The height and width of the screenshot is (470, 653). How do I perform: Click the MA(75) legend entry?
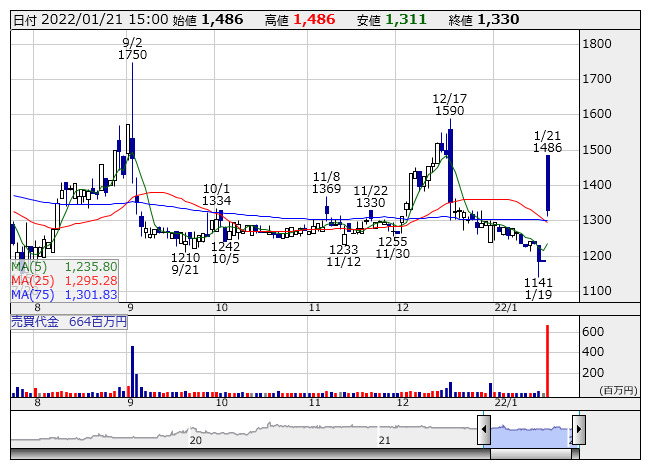pyautogui.click(x=64, y=294)
